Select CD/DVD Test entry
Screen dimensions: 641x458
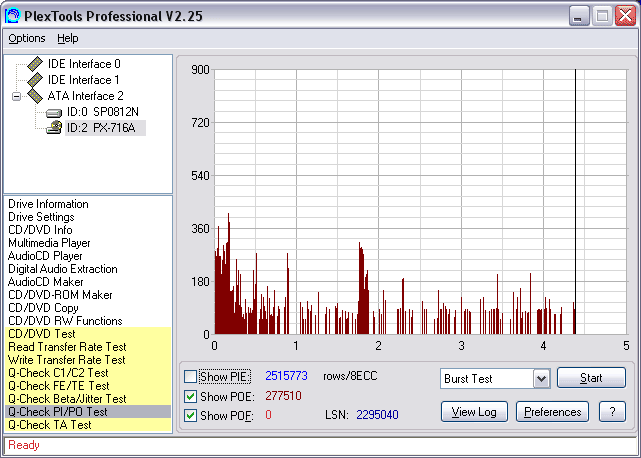tap(88, 334)
